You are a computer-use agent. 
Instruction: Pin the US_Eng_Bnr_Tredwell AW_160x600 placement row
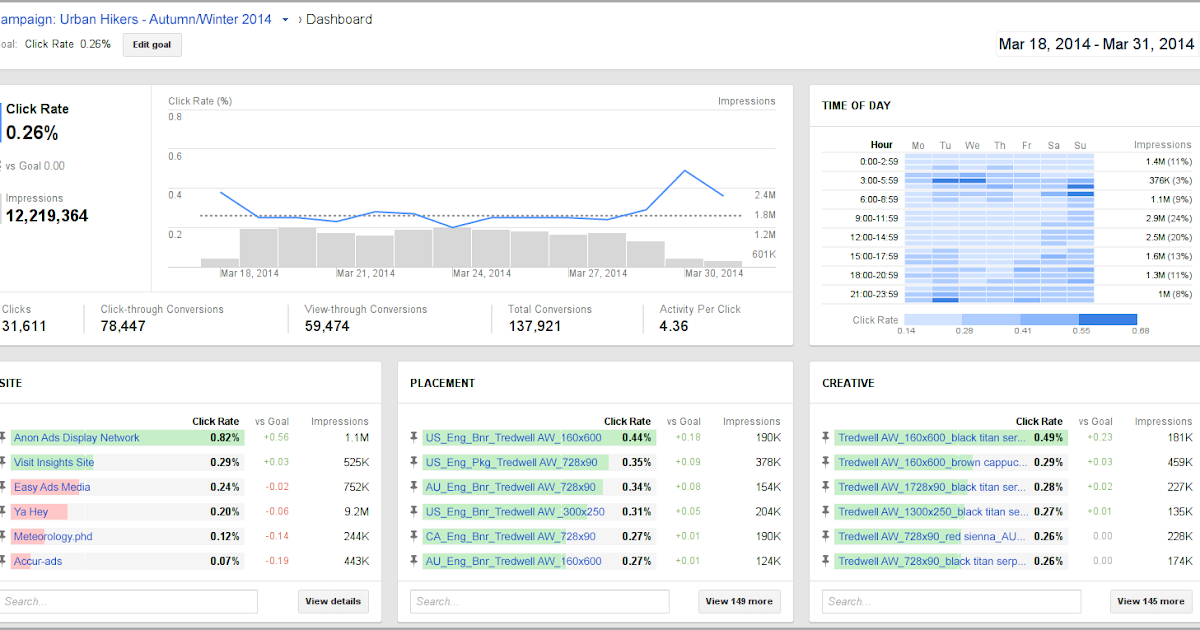click(x=414, y=437)
